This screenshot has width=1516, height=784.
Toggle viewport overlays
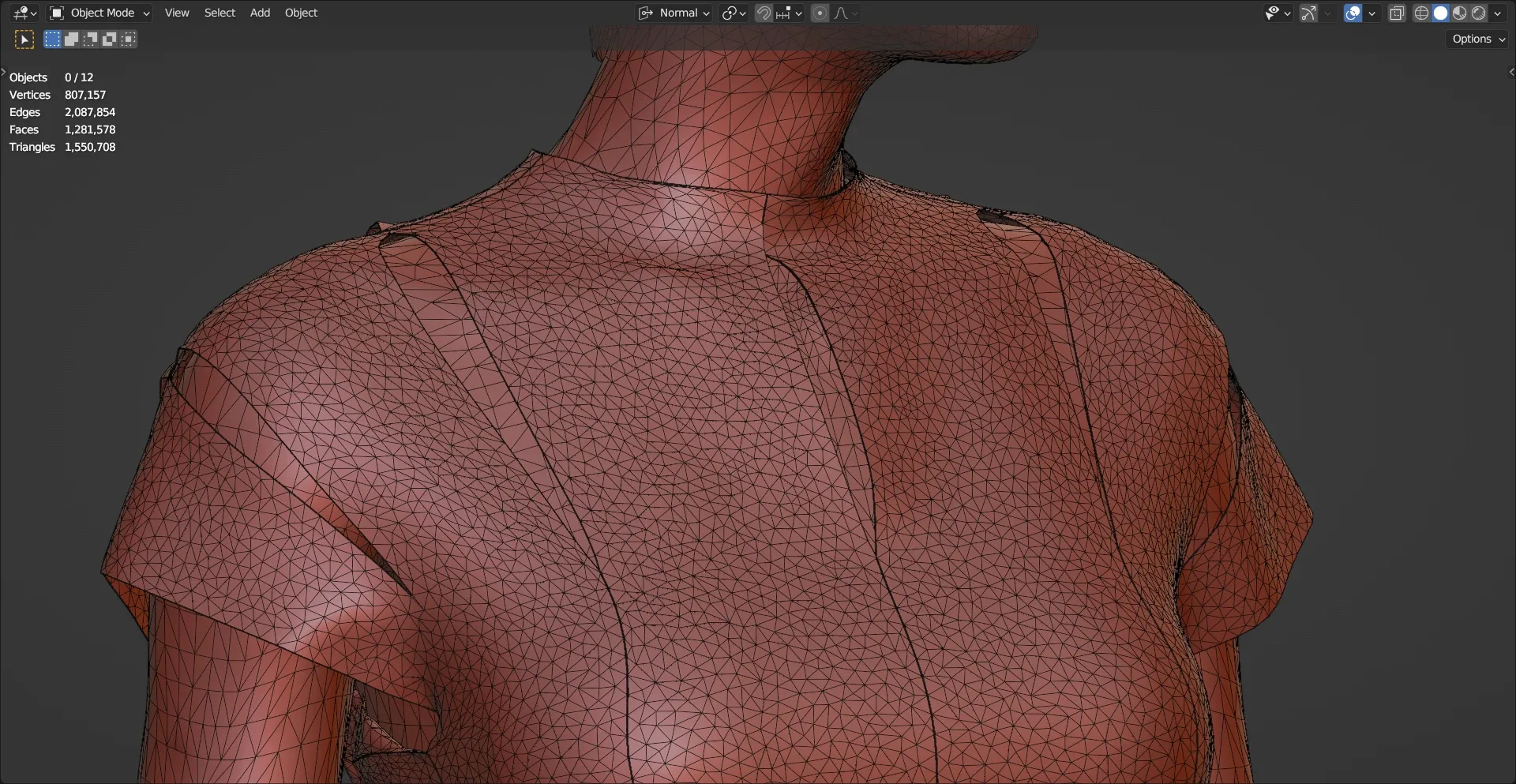pyautogui.click(x=1353, y=13)
